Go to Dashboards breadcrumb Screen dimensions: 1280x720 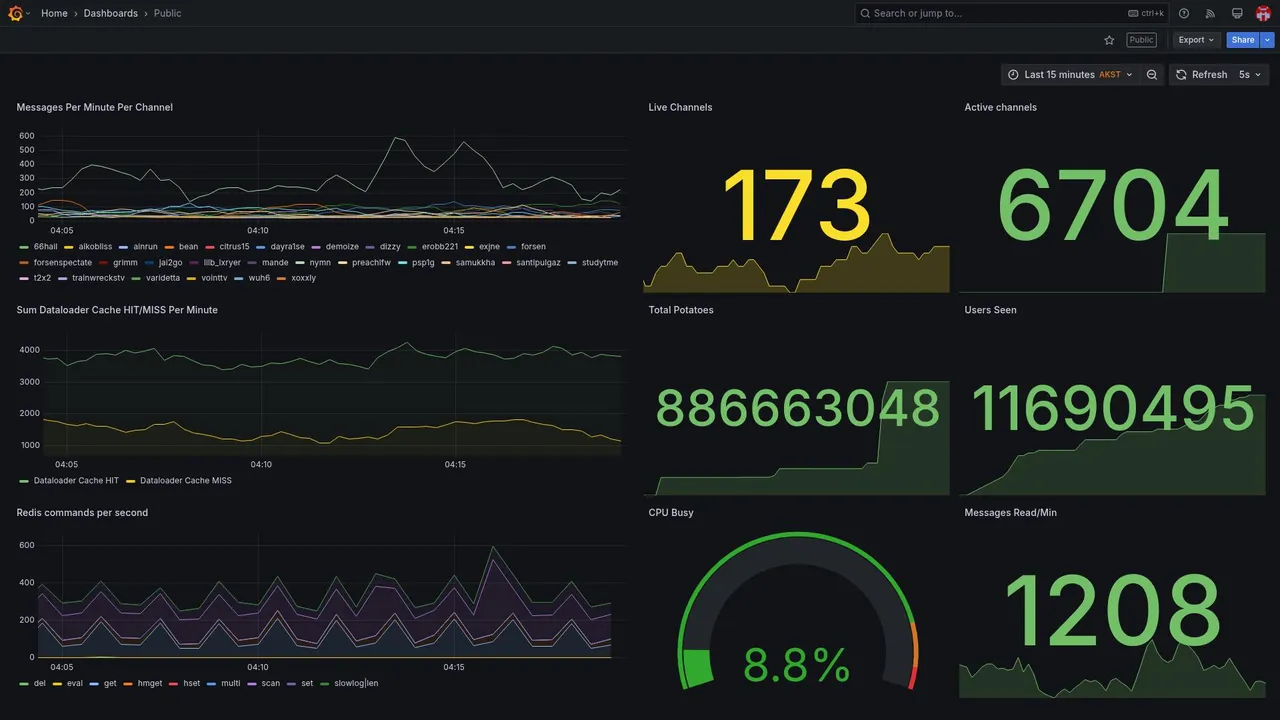111,13
